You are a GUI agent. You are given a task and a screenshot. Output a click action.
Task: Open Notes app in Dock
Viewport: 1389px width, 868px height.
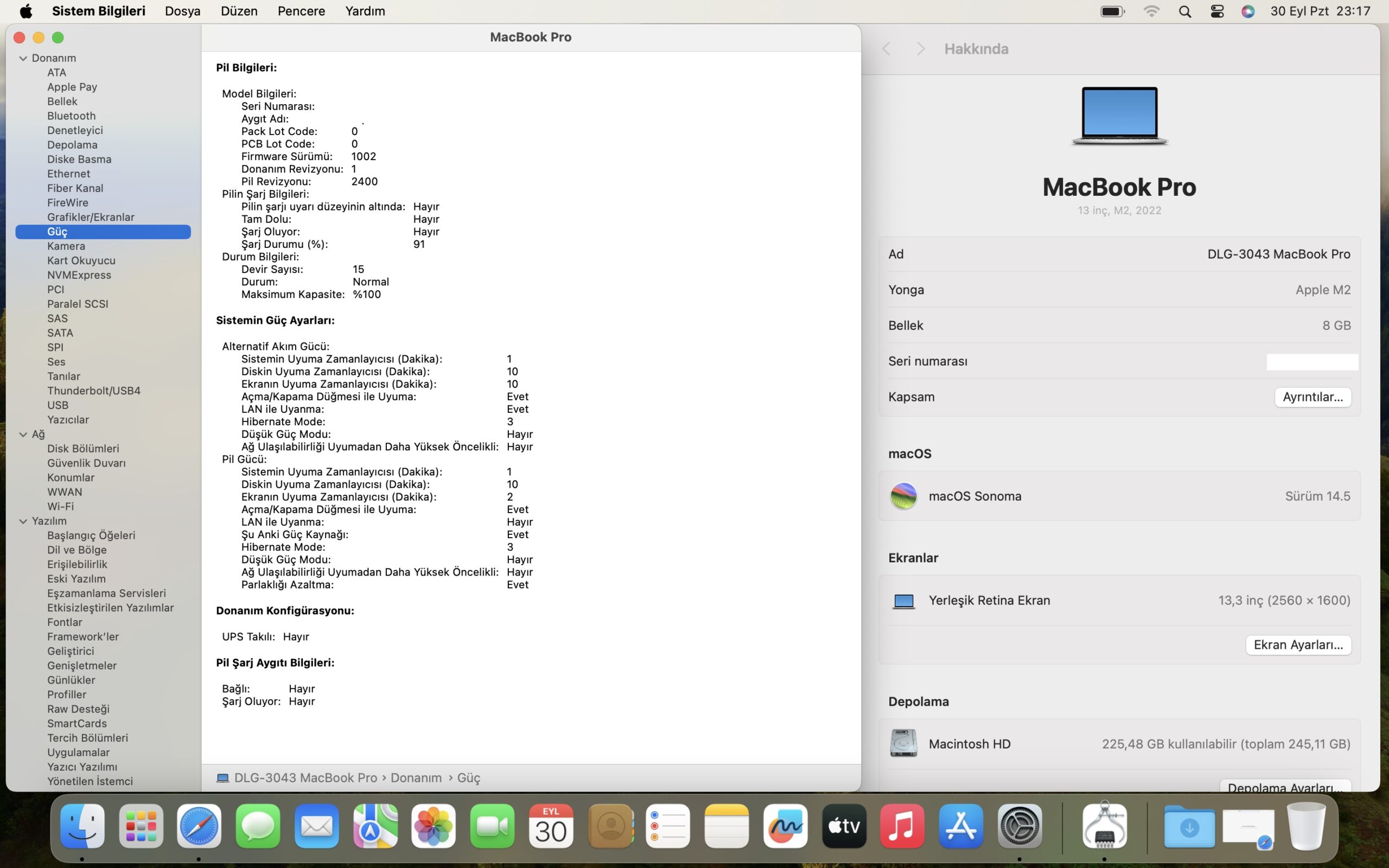coord(727,826)
